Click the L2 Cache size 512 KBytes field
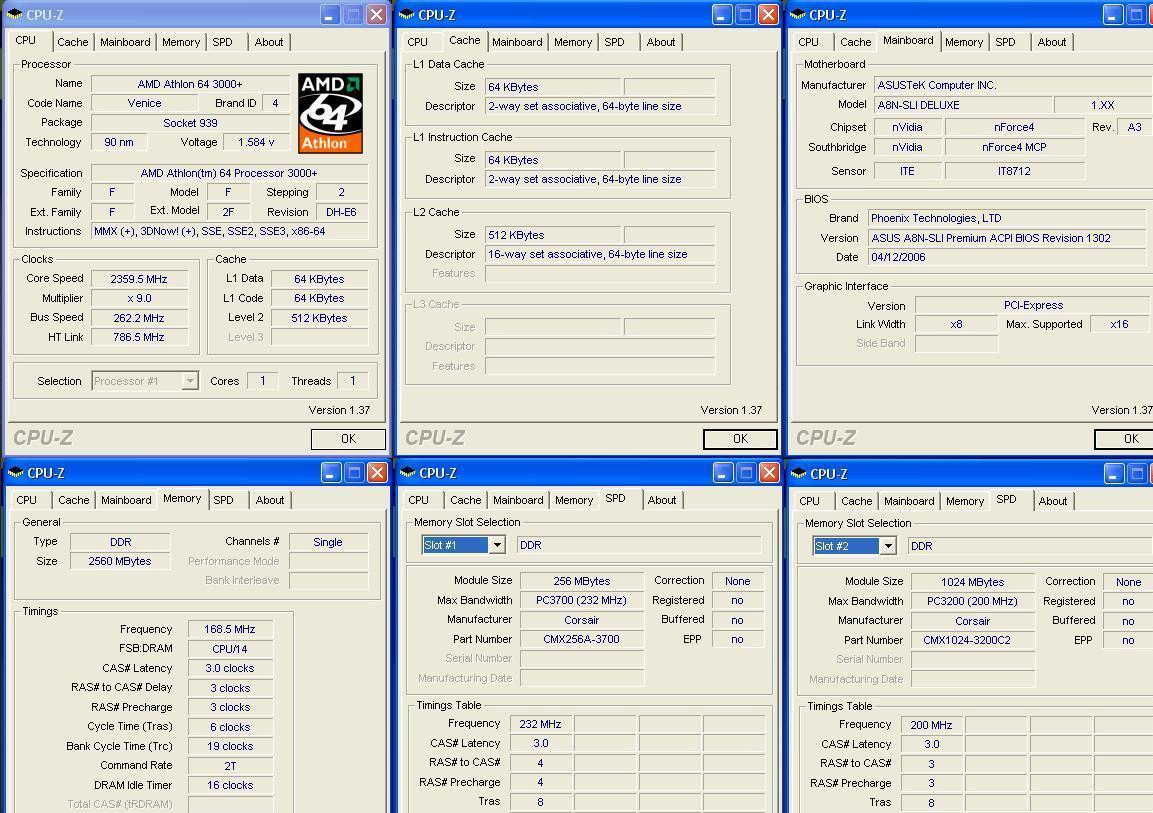 pyautogui.click(x=553, y=234)
